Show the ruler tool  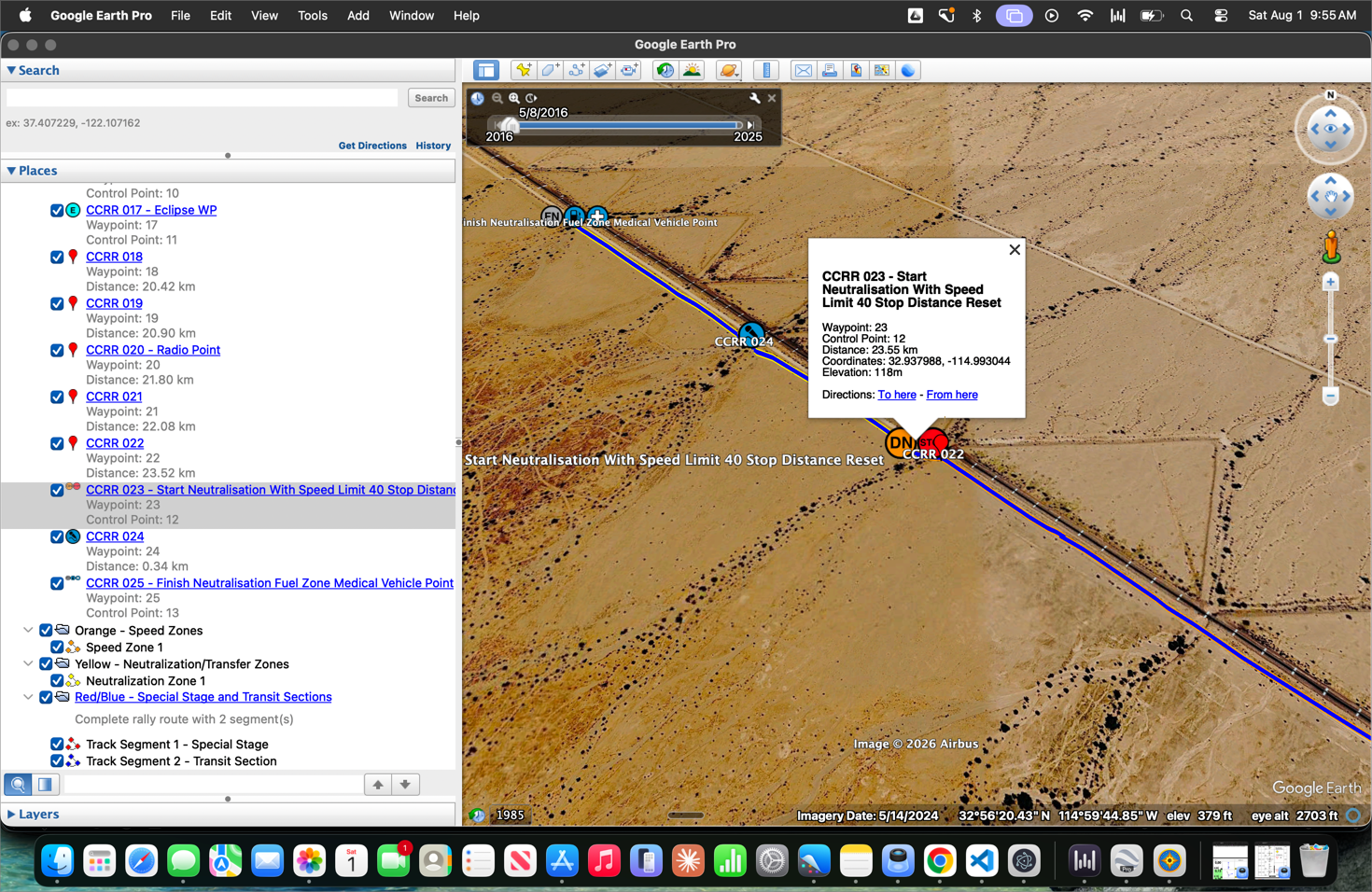[766, 70]
